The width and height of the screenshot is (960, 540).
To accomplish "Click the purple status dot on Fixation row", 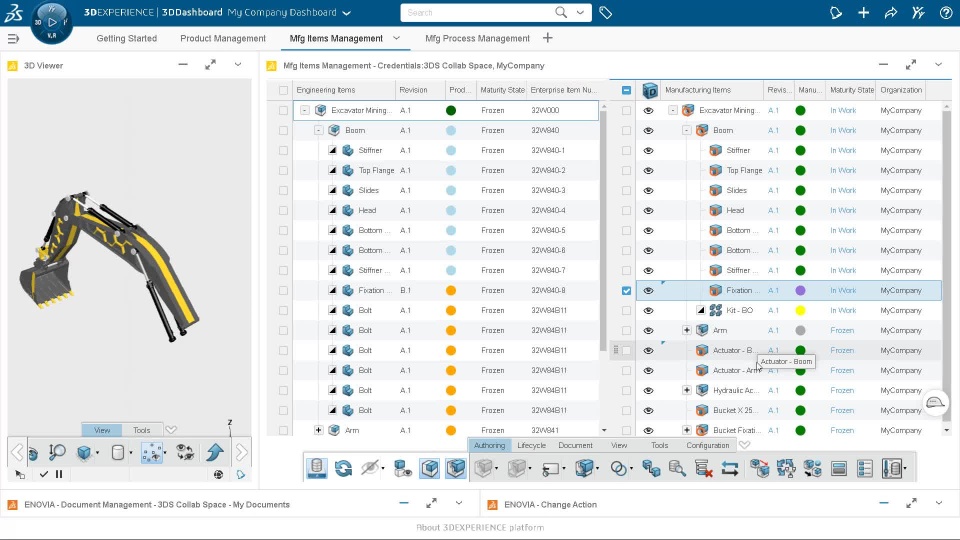I will click(x=800, y=291).
